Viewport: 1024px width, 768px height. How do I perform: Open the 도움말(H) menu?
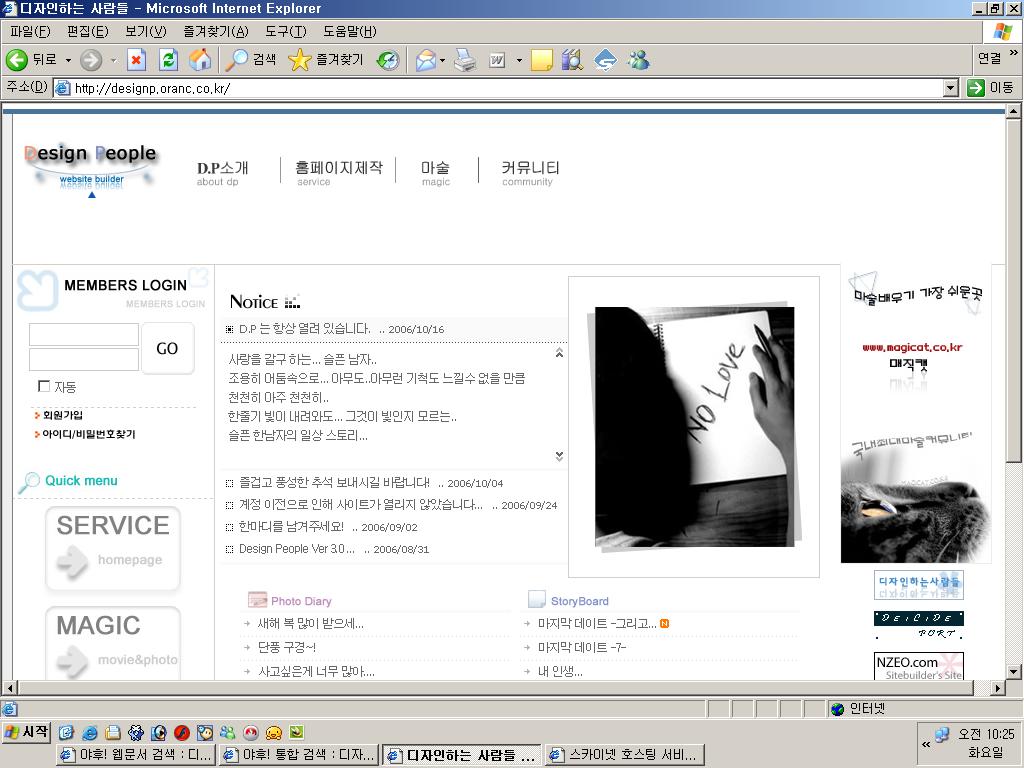pos(349,31)
